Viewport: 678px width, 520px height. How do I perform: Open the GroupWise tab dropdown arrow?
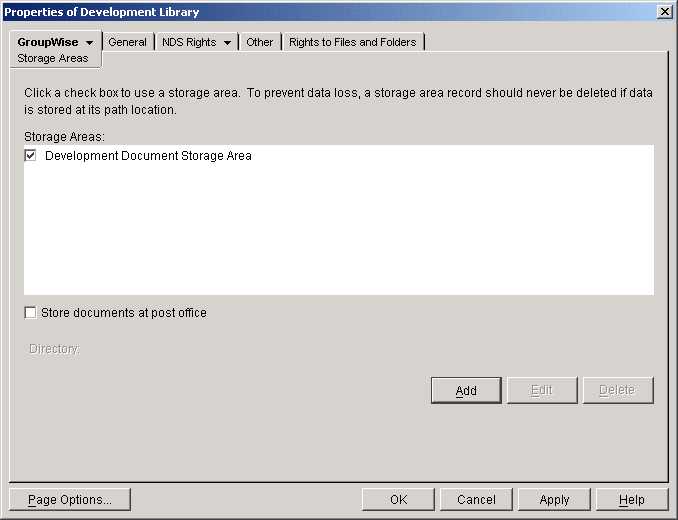click(90, 43)
